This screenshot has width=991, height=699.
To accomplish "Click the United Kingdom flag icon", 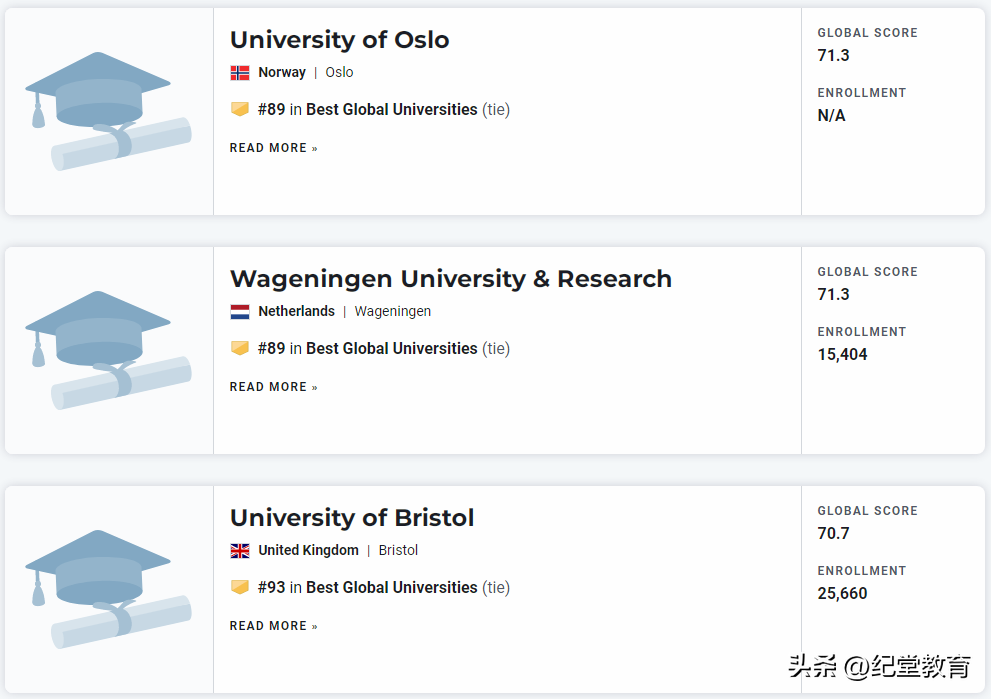I will 240,551.
